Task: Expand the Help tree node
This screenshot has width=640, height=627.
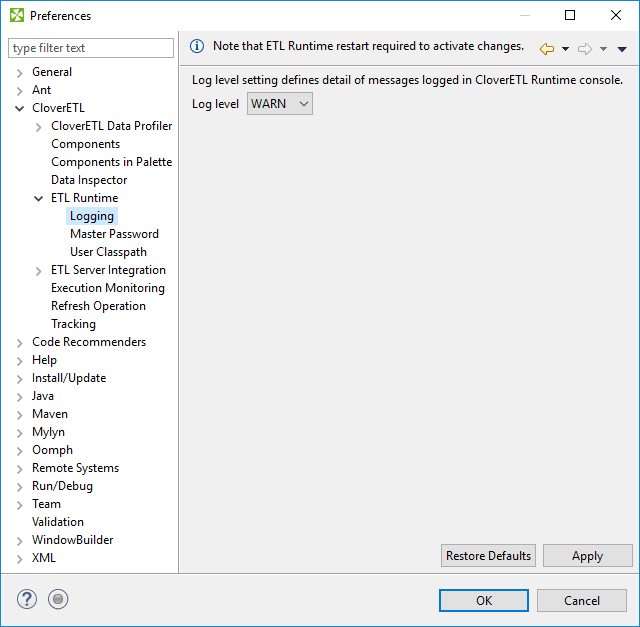Action: click(20, 361)
